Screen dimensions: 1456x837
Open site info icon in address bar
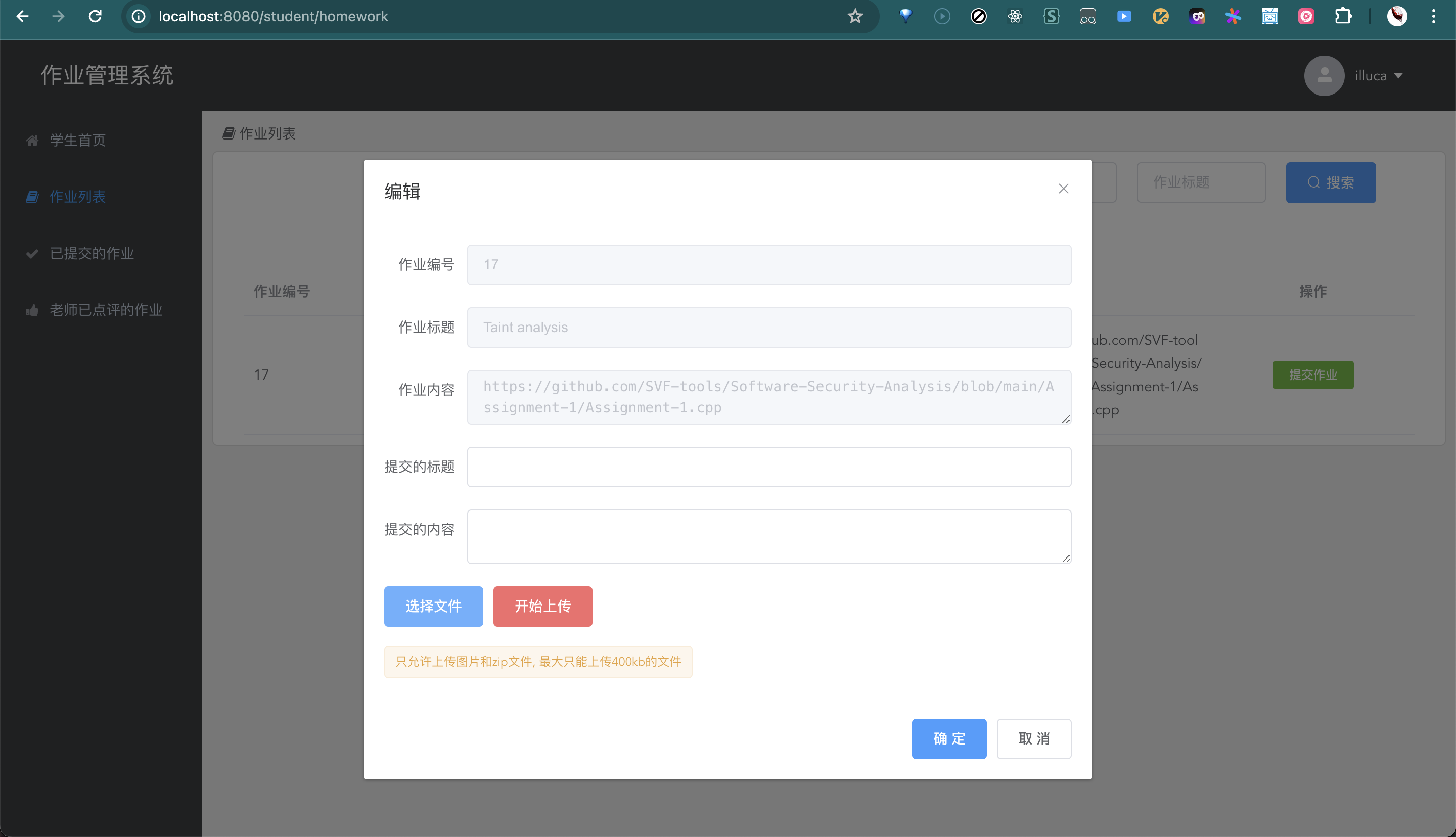(139, 16)
